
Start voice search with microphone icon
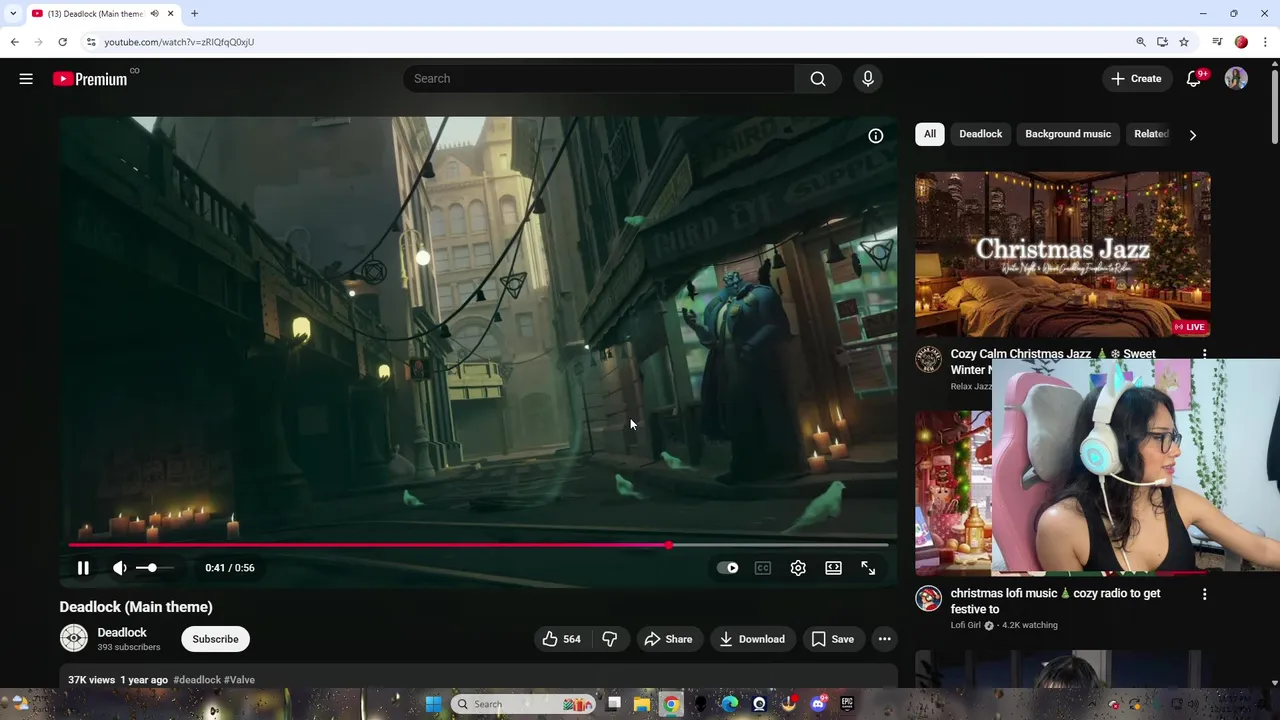coord(868,79)
